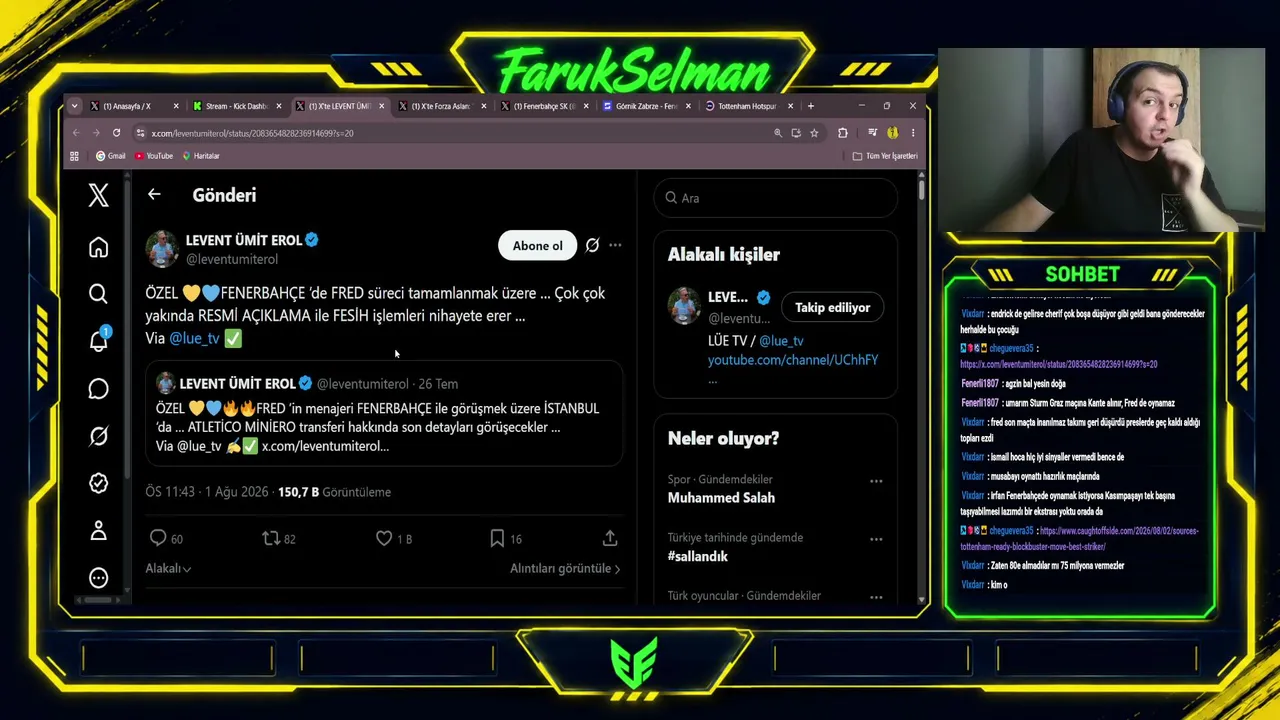The image size is (1280, 720).
Task: Switch to the Anasayfa / X tab
Action: 127,106
